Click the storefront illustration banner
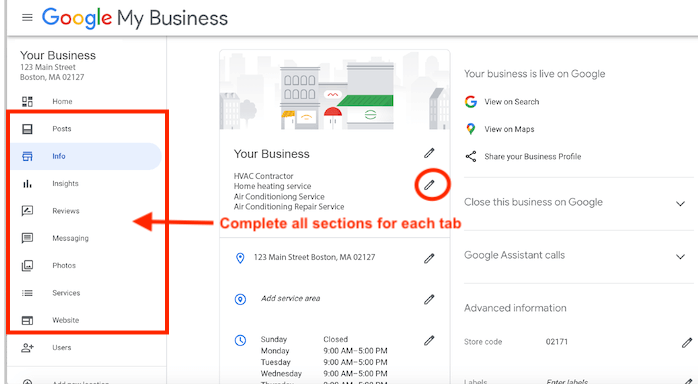This screenshot has height=384, width=698. [335, 90]
